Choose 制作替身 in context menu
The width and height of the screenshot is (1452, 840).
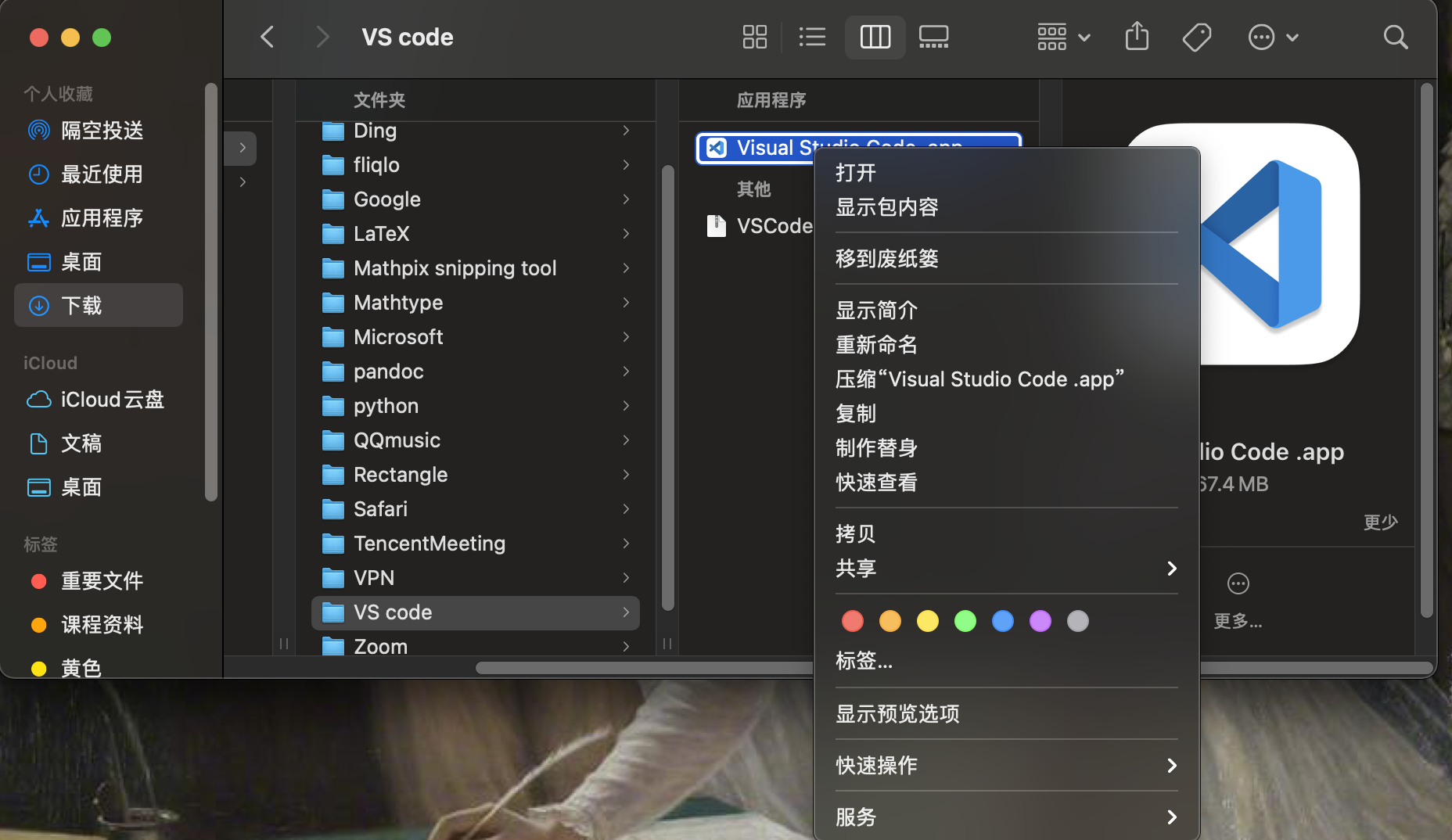1006,448
